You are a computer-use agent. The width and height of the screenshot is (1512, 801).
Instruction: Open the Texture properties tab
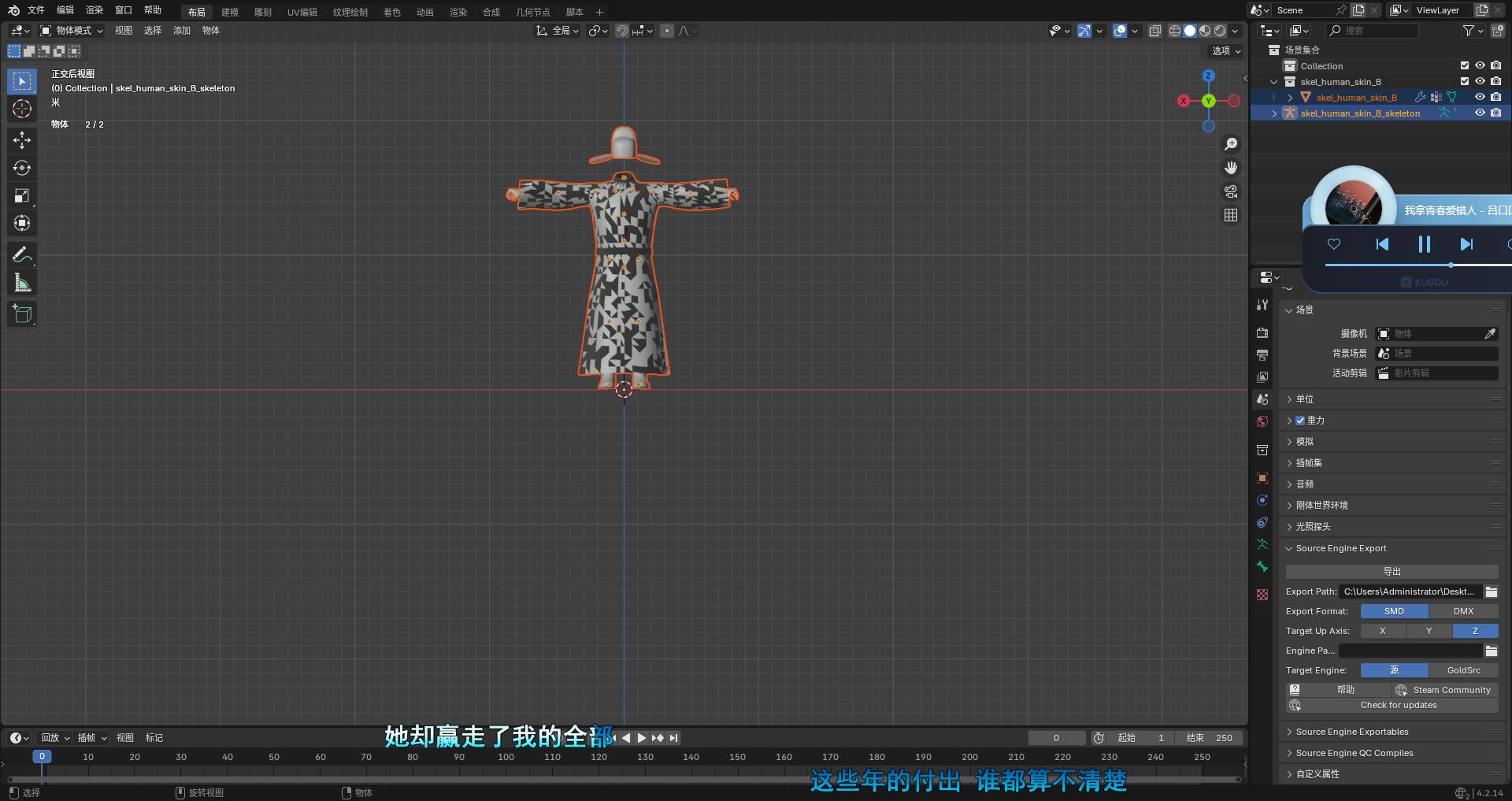[x=1262, y=595]
